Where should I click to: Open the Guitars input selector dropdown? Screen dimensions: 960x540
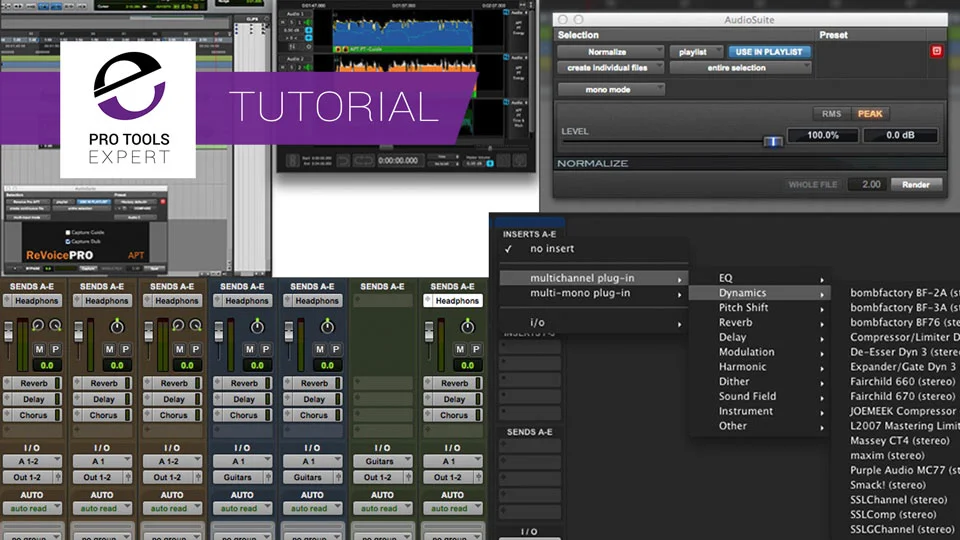point(383,461)
